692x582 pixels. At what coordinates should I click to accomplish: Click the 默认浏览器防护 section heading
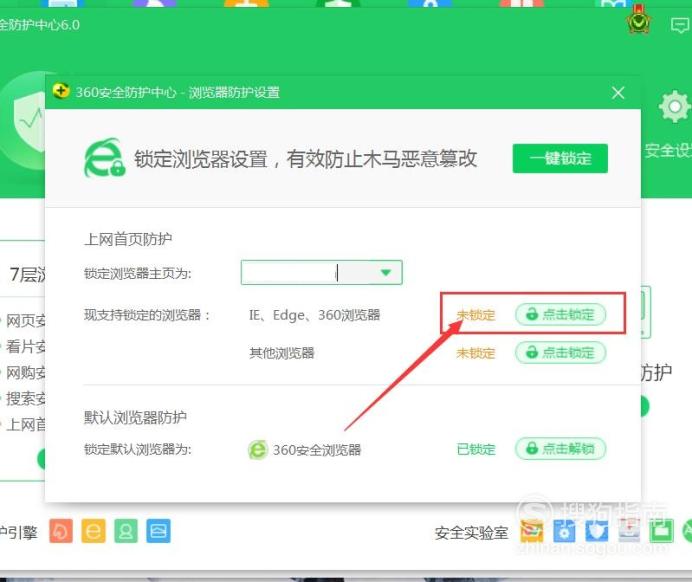click(x=135, y=417)
